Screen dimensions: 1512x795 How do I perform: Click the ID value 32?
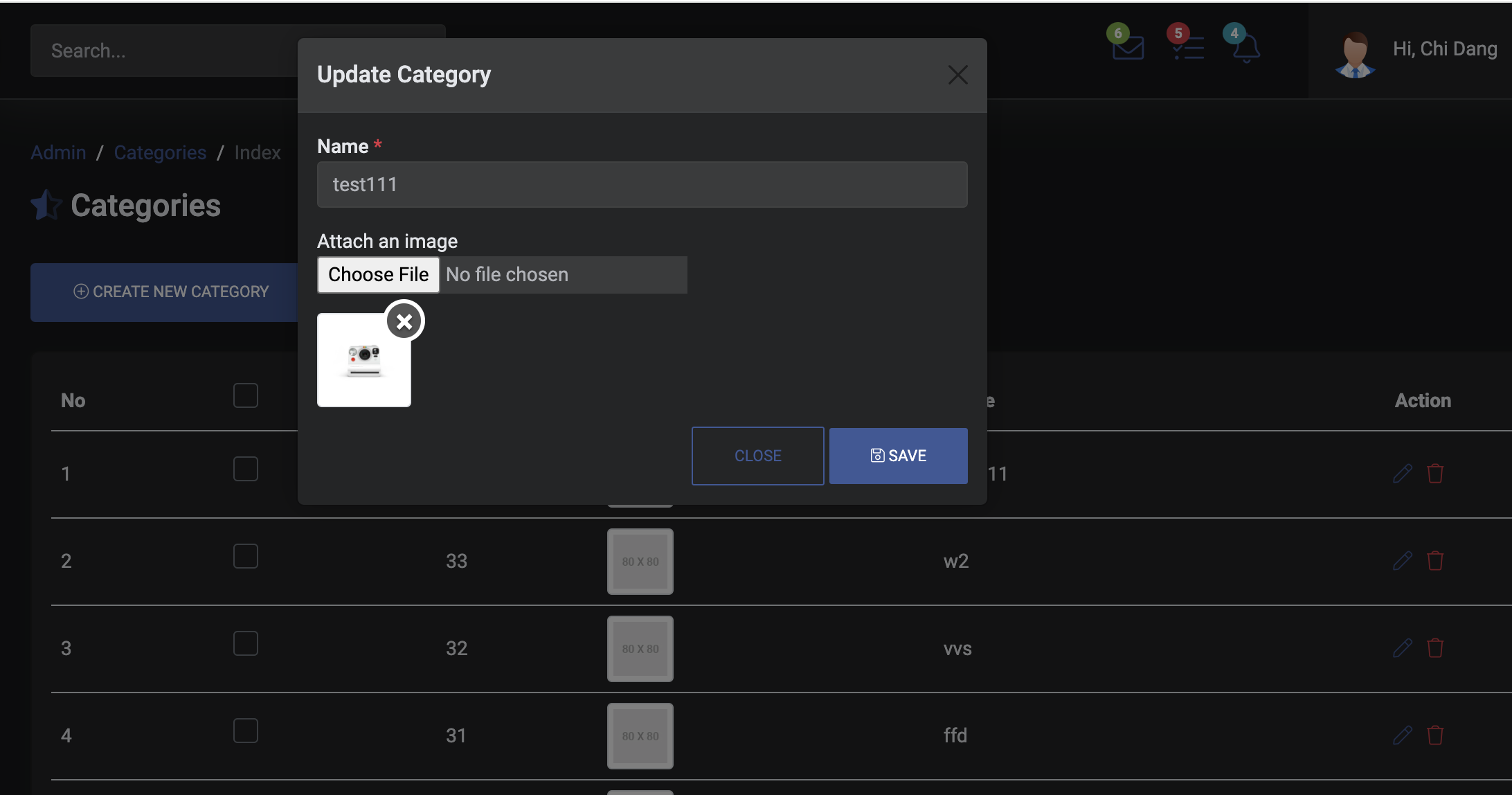coord(456,648)
